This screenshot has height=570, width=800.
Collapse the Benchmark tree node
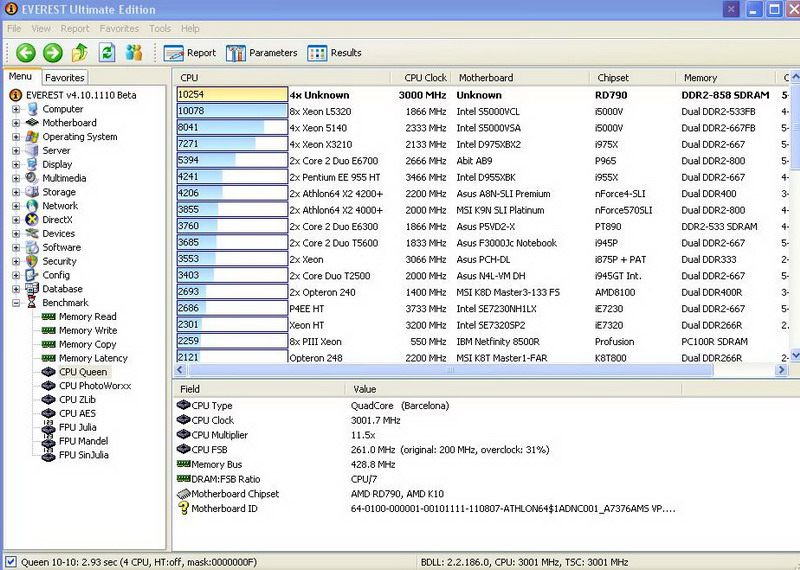[x=16, y=303]
